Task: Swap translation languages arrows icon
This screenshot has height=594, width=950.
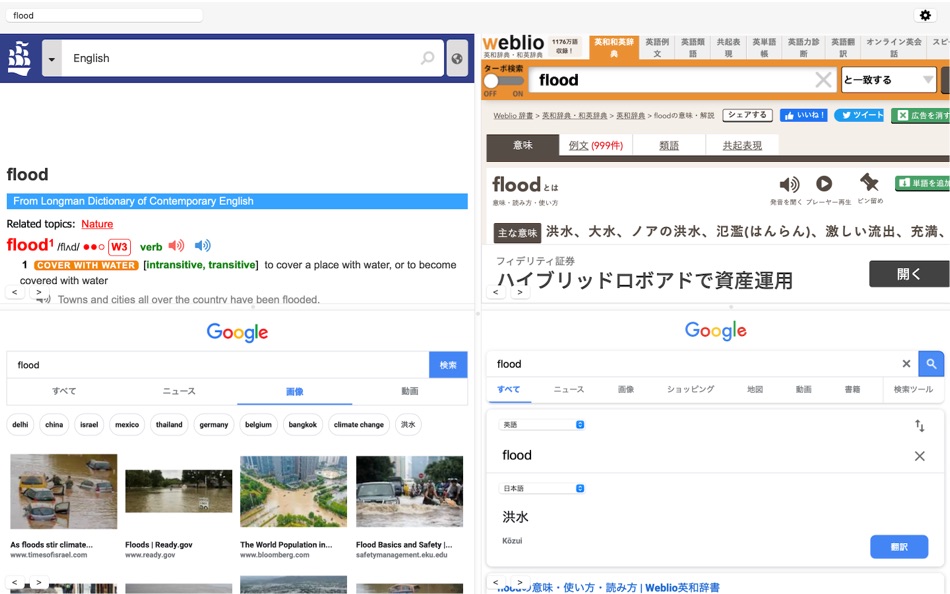Action: tap(919, 425)
